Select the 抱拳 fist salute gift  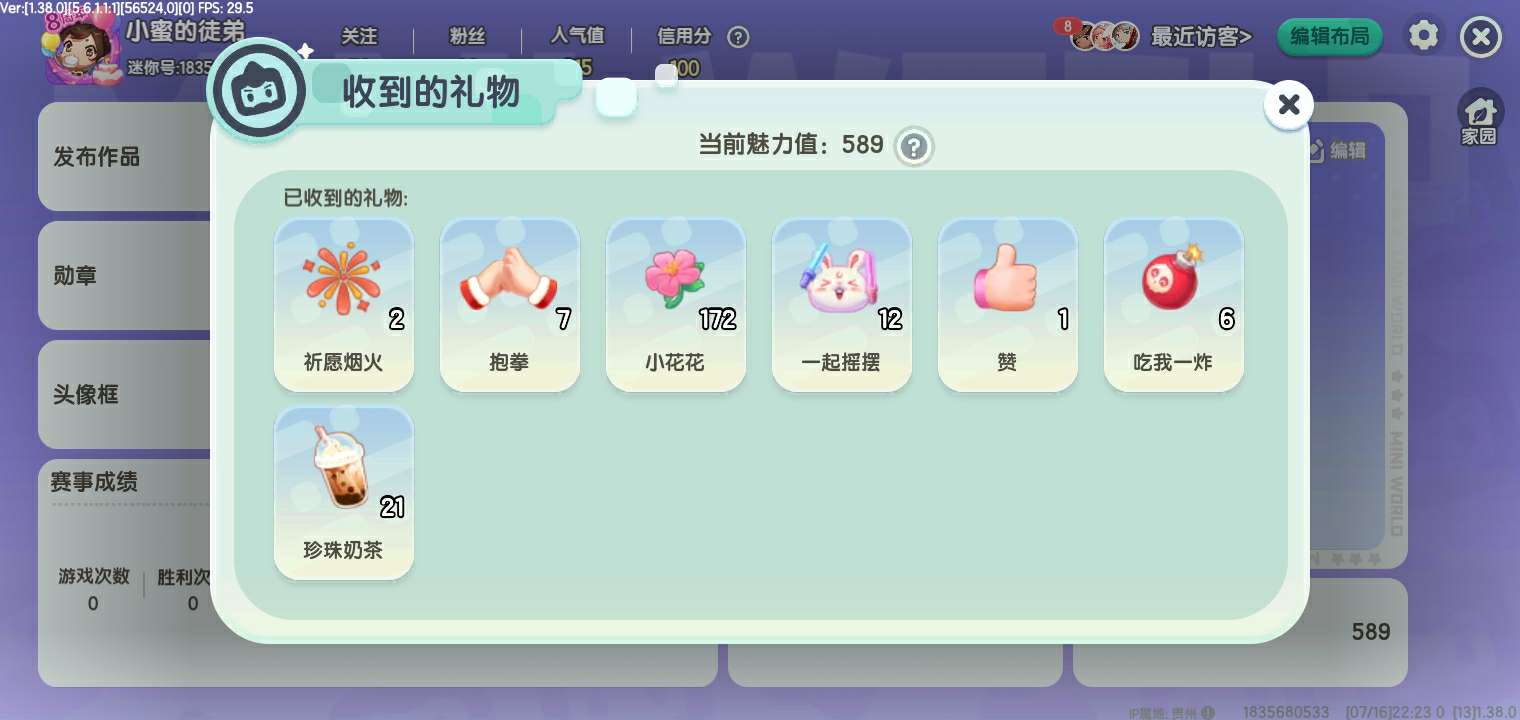click(x=510, y=304)
